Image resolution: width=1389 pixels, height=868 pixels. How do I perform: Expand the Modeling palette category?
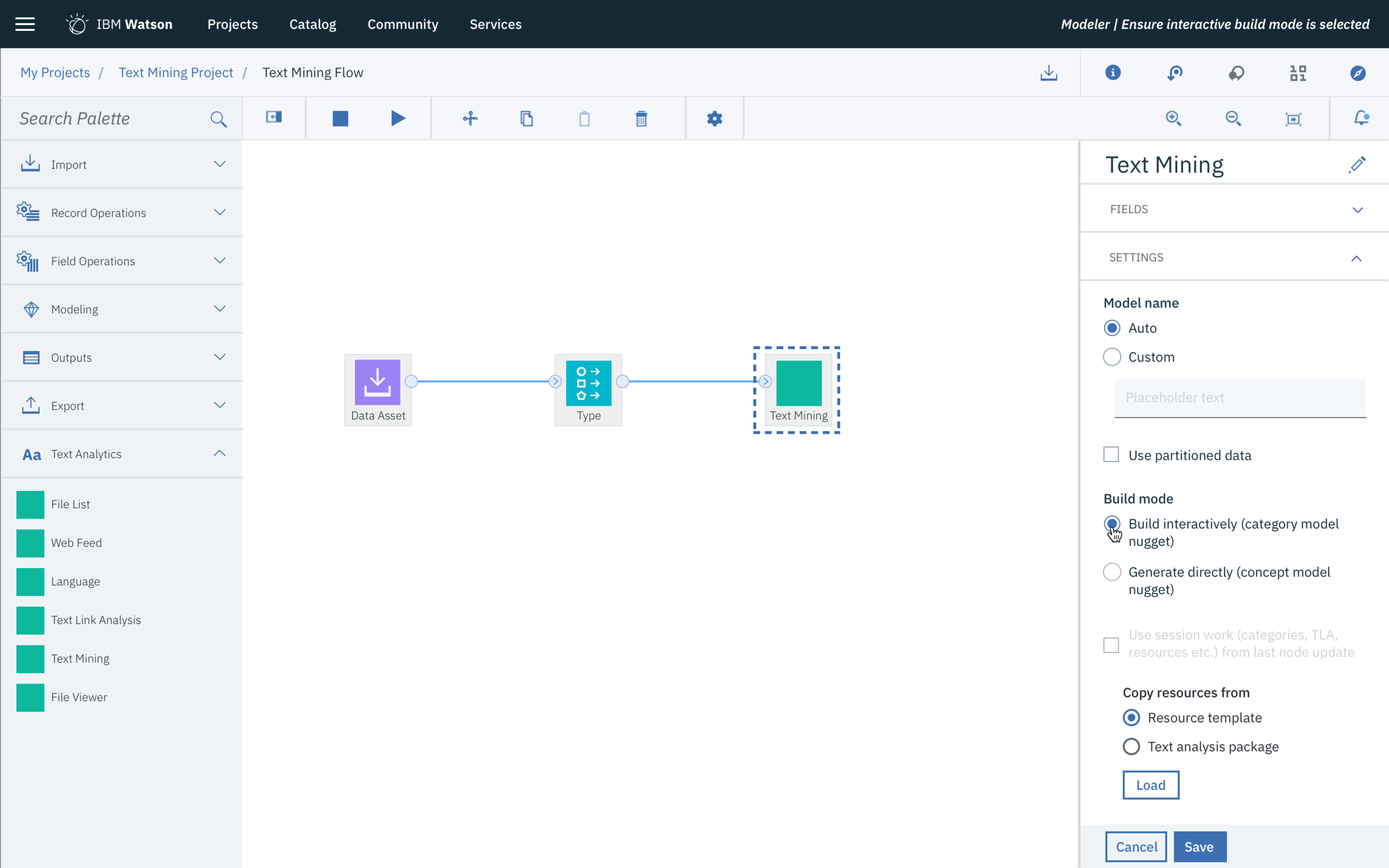[122, 309]
